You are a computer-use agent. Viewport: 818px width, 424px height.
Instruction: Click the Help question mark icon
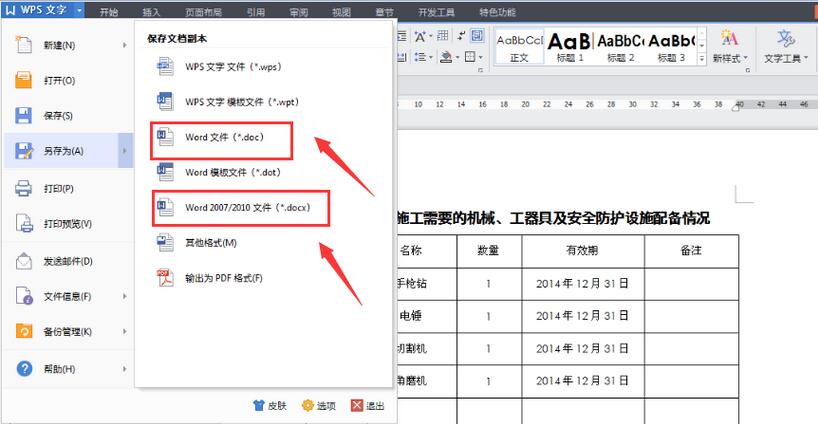[x=24, y=369]
